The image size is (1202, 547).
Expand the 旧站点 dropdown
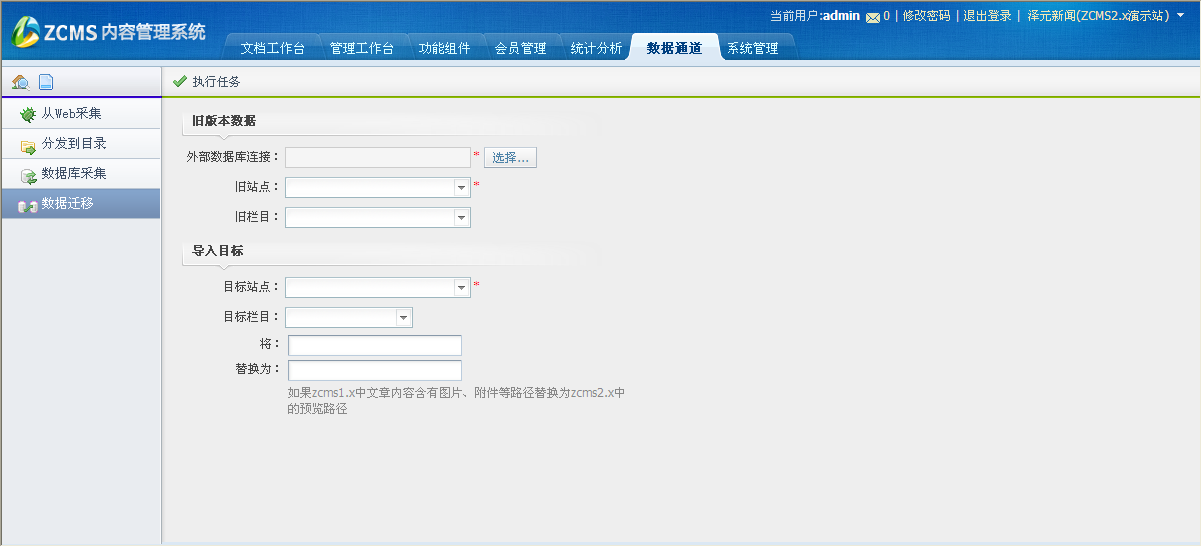461,188
